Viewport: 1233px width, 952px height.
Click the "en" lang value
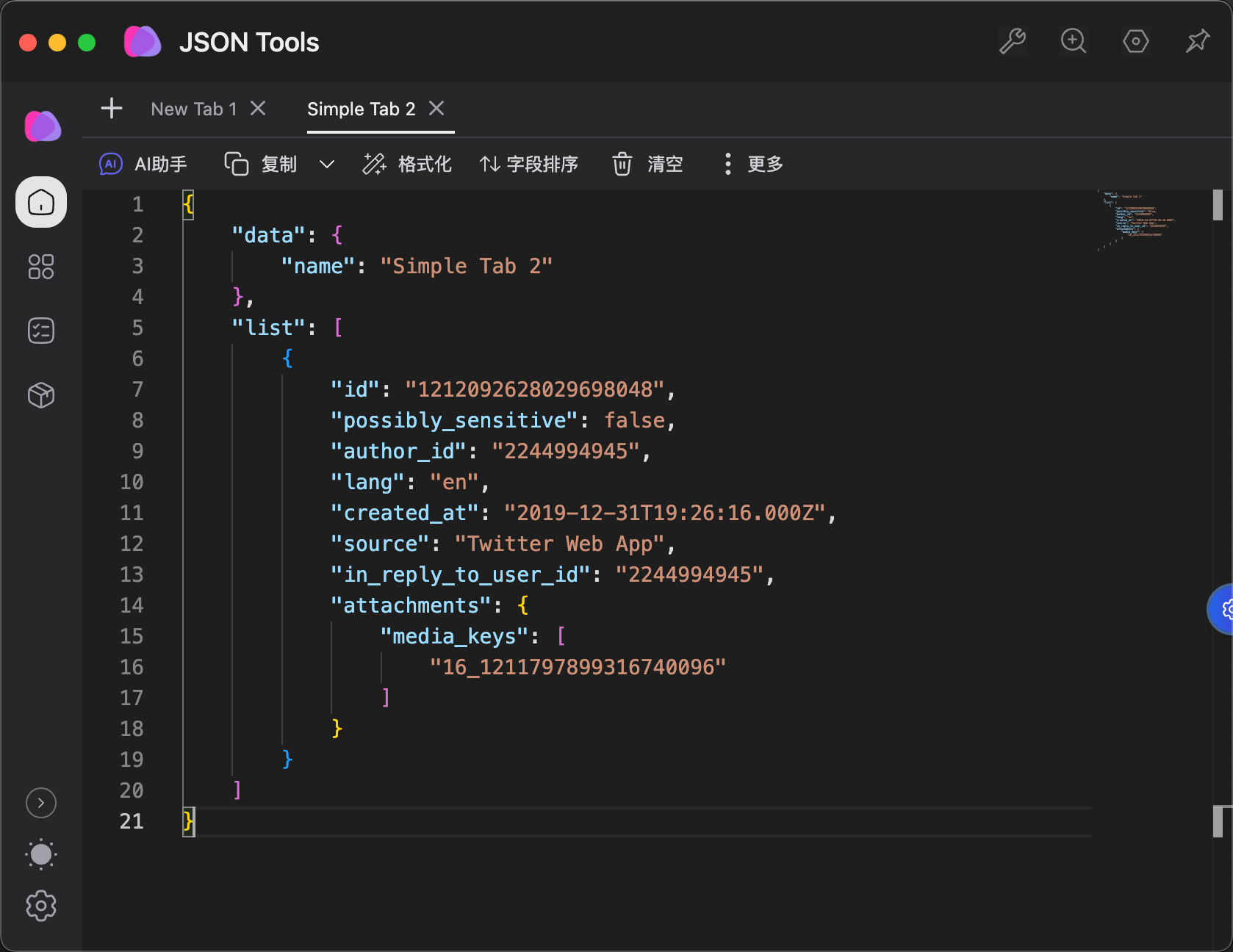(454, 482)
